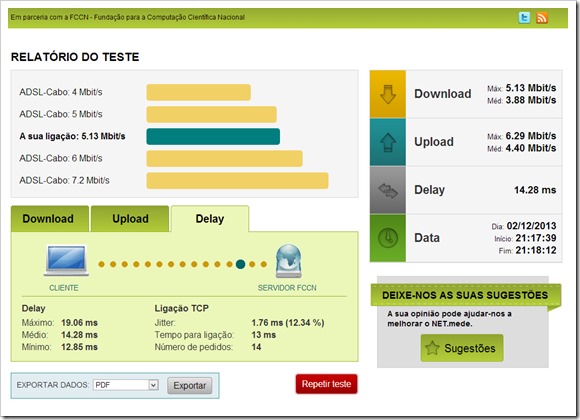Image resolution: width=580 pixels, height=420 pixels.
Task: Select the Delay tab
Action: [210, 219]
